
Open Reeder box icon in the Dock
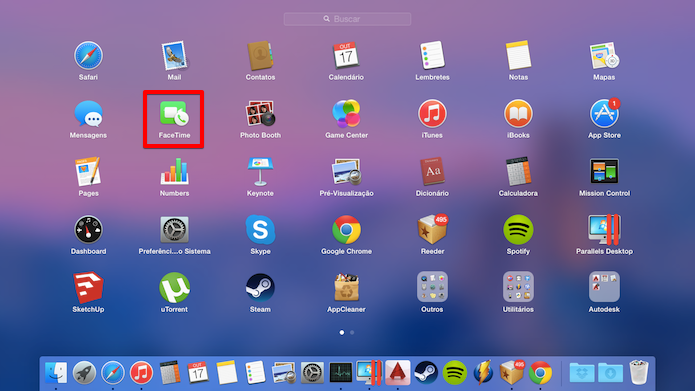511,372
